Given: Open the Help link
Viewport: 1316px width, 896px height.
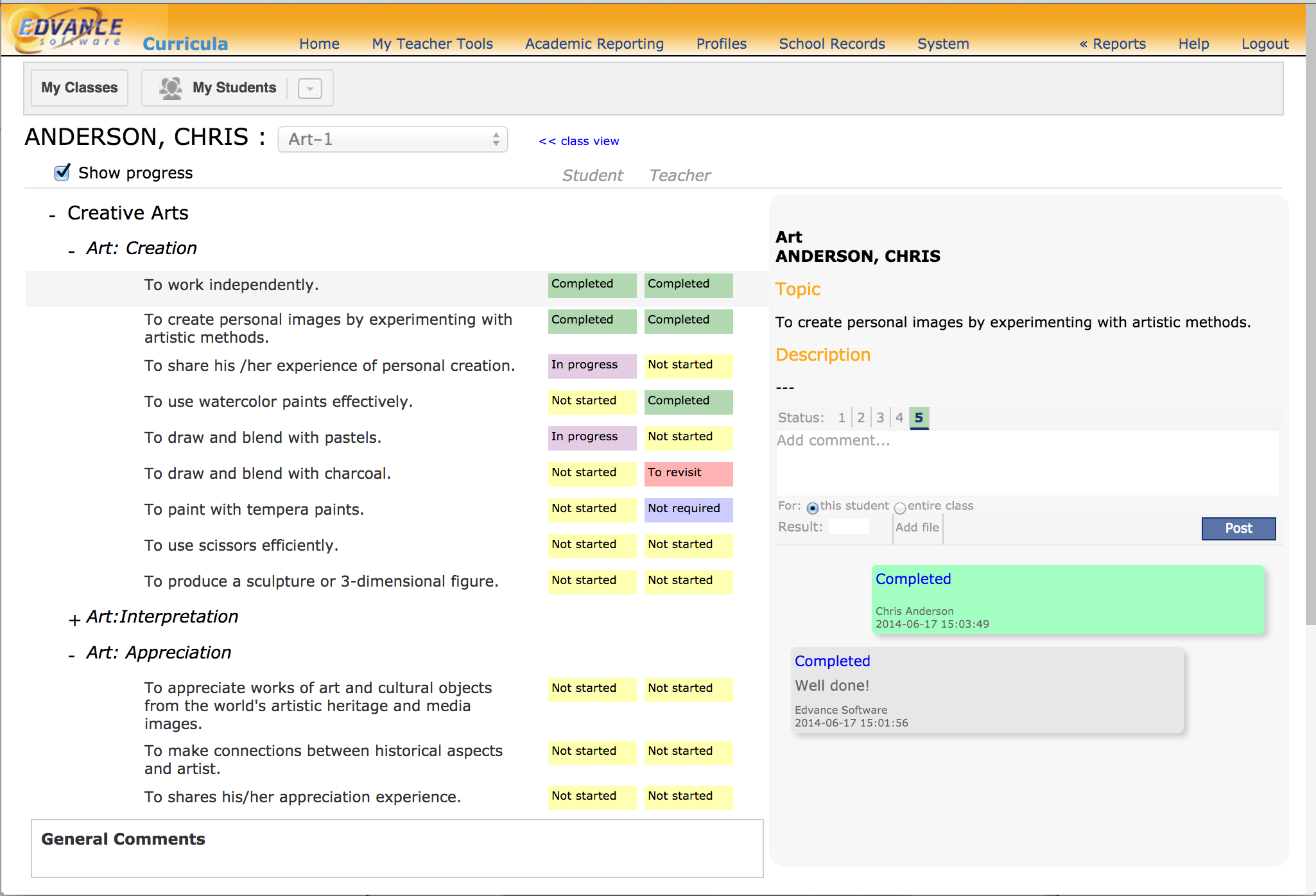Looking at the screenshot, I should [x=1193, y=44].
